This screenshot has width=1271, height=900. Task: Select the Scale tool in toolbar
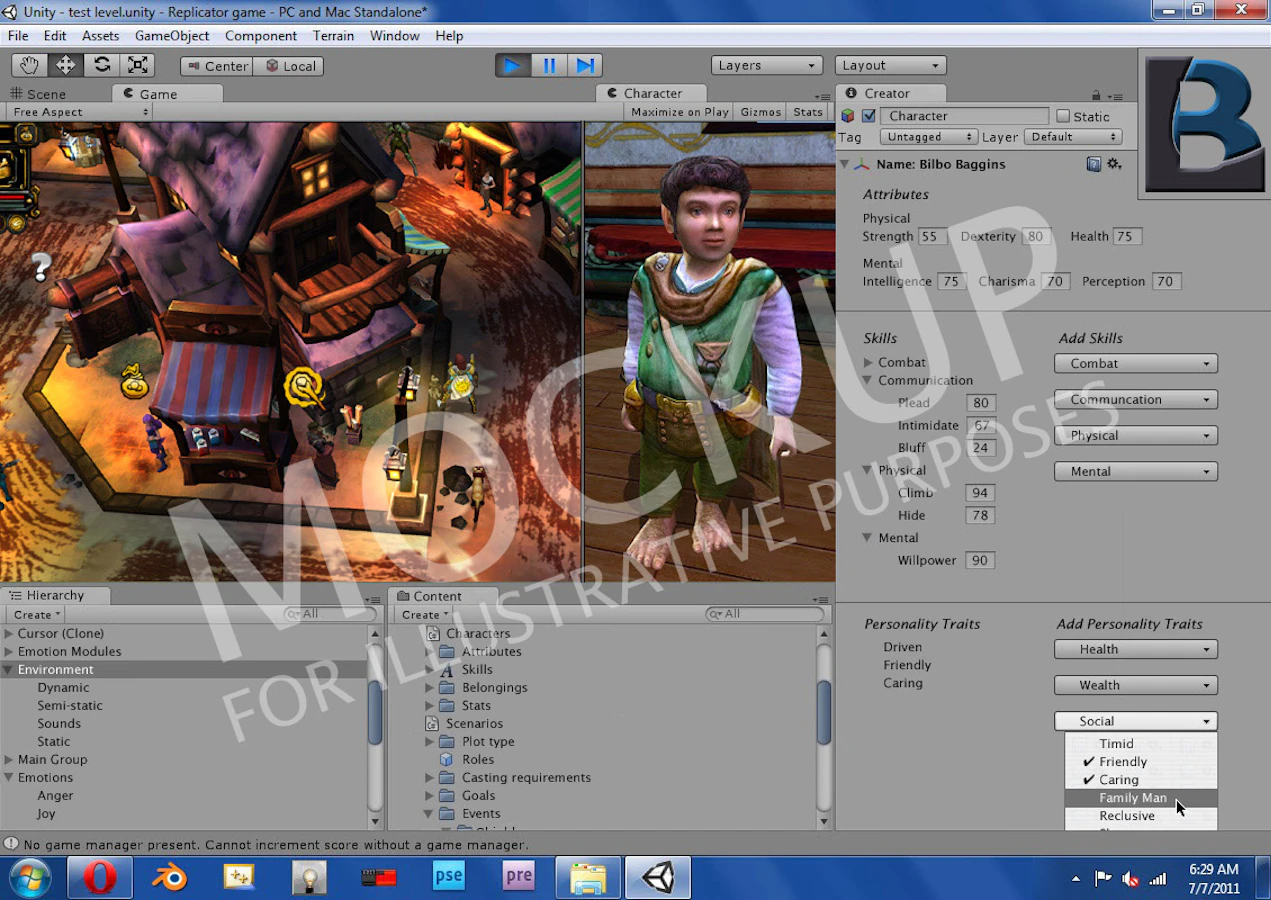pos(138,65)
